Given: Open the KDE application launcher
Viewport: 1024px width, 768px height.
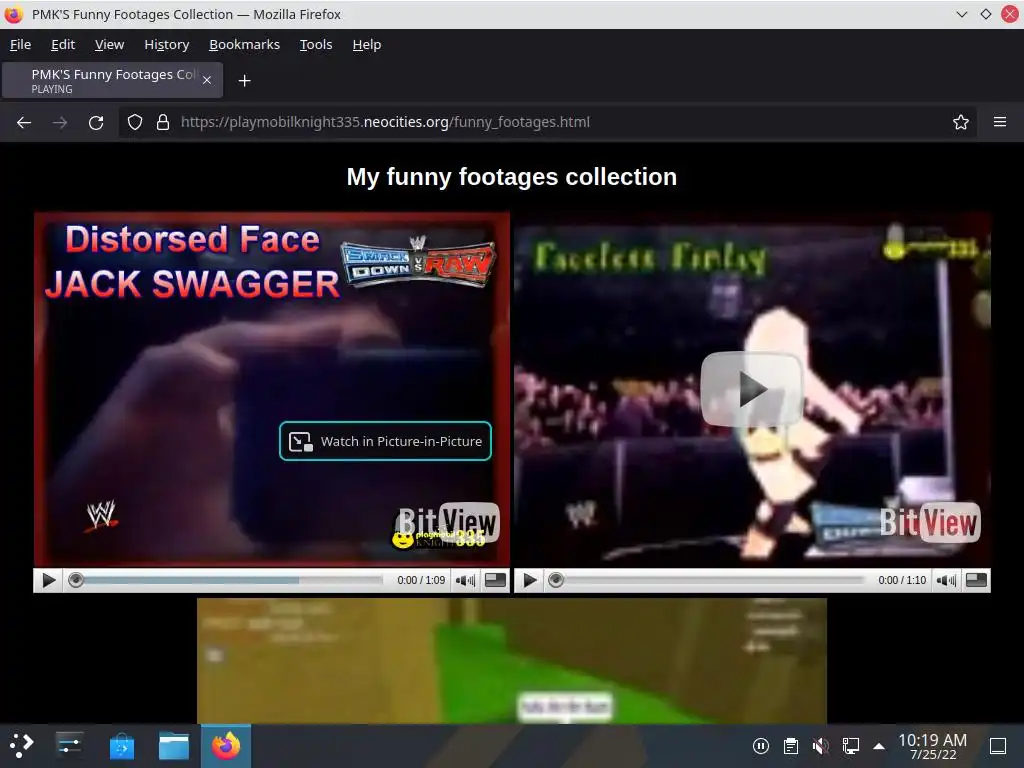Looking at the screenshot, I should pyautogui.click(x=22, y=746).
